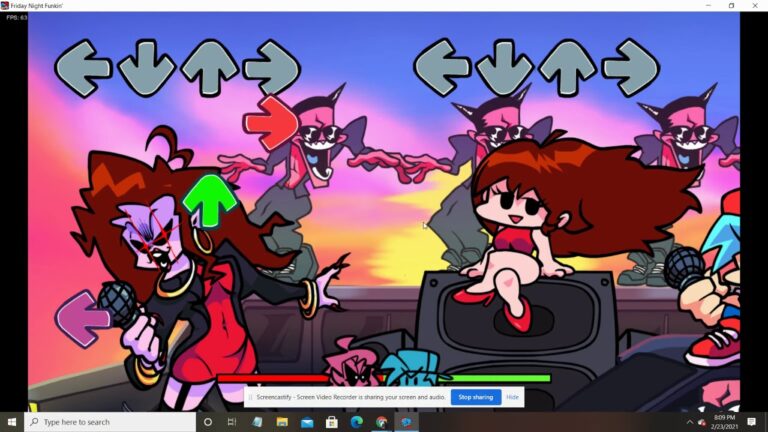Minimize the Friday Night Funkin' window
The width and height of the screenshot is (768, 432).
pyautogui.click(x=708, y=5)
